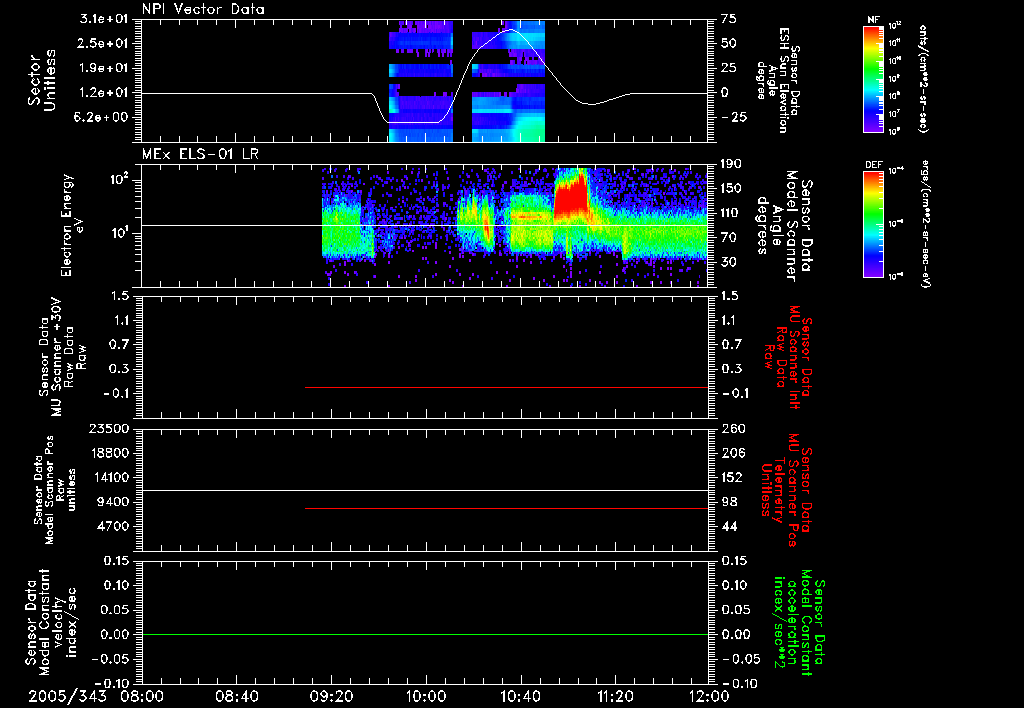Click the "12:00" end time label

click(709, 697)
